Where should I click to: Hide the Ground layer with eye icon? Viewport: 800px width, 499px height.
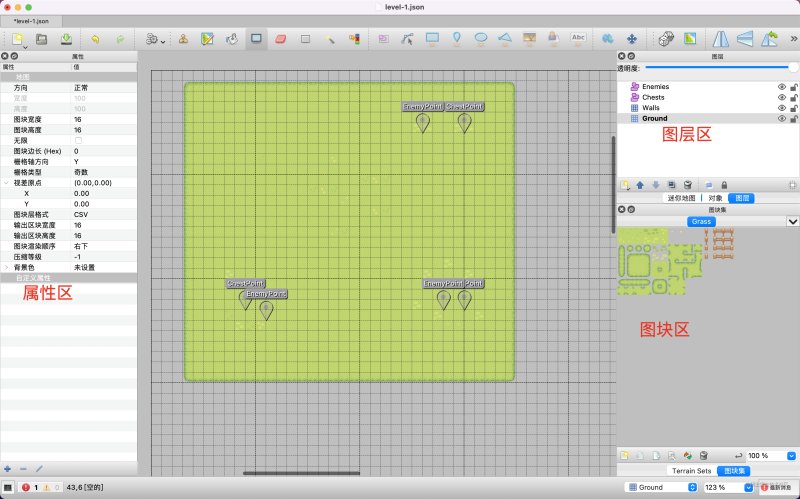(782, 118)
